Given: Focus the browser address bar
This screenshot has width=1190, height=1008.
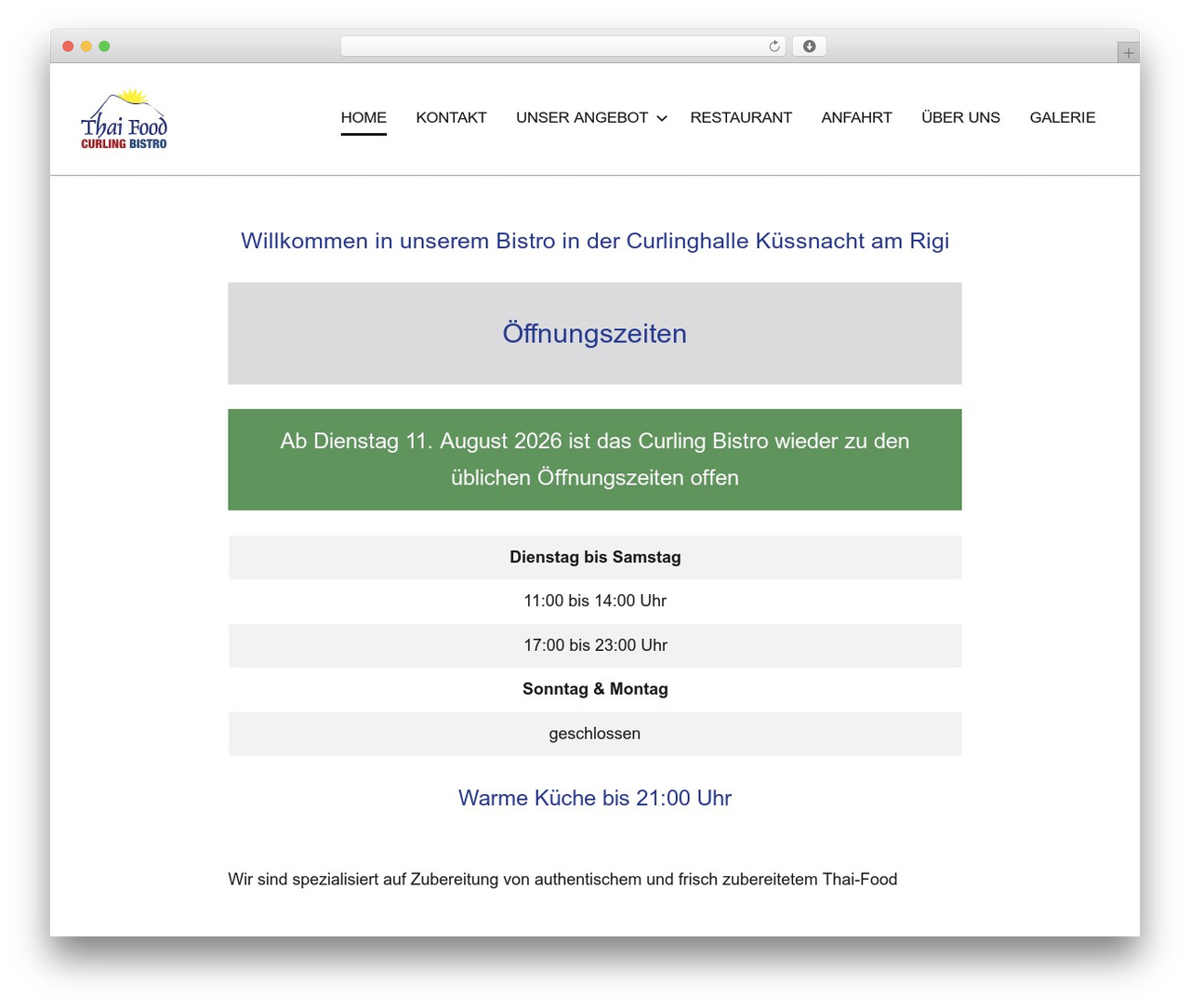Looking at the screenshot, I should (562, 46).
